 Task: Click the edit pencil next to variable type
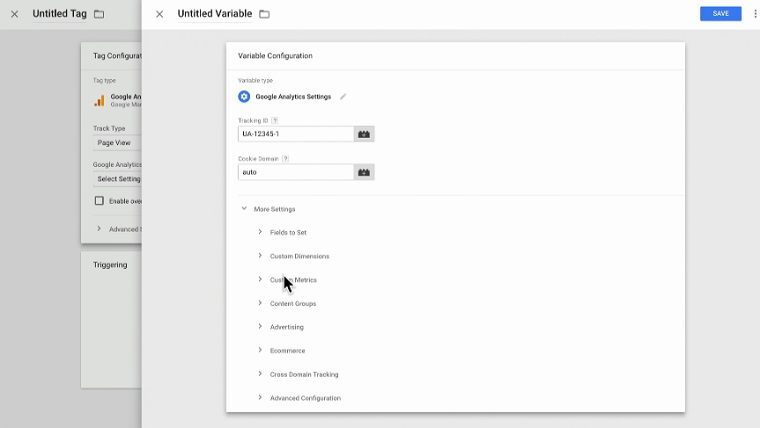click(343, 97)
